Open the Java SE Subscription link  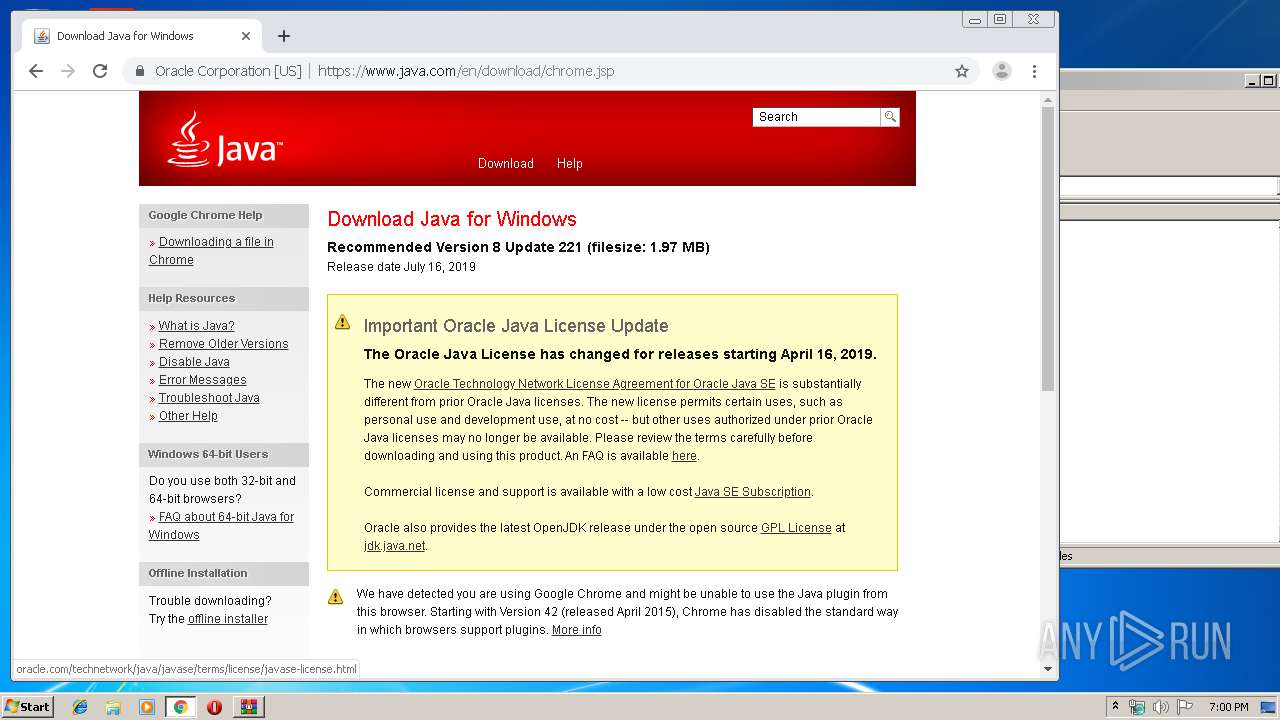coord(753,492)
